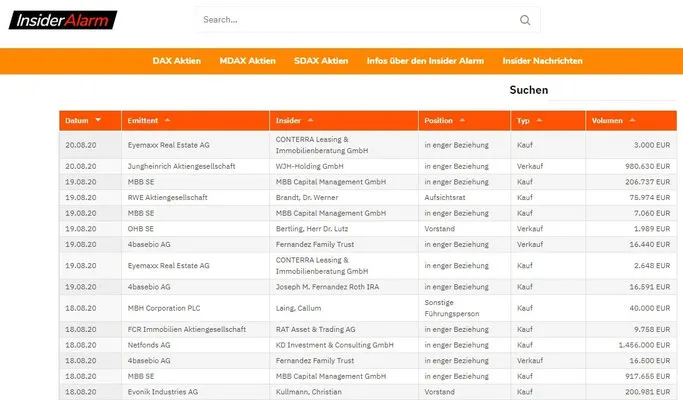Select Joseph M. Fernandez Roth IRA cell
Image resolution: width=683 pixels, height=400 pixels.
[x=344, y=287]
